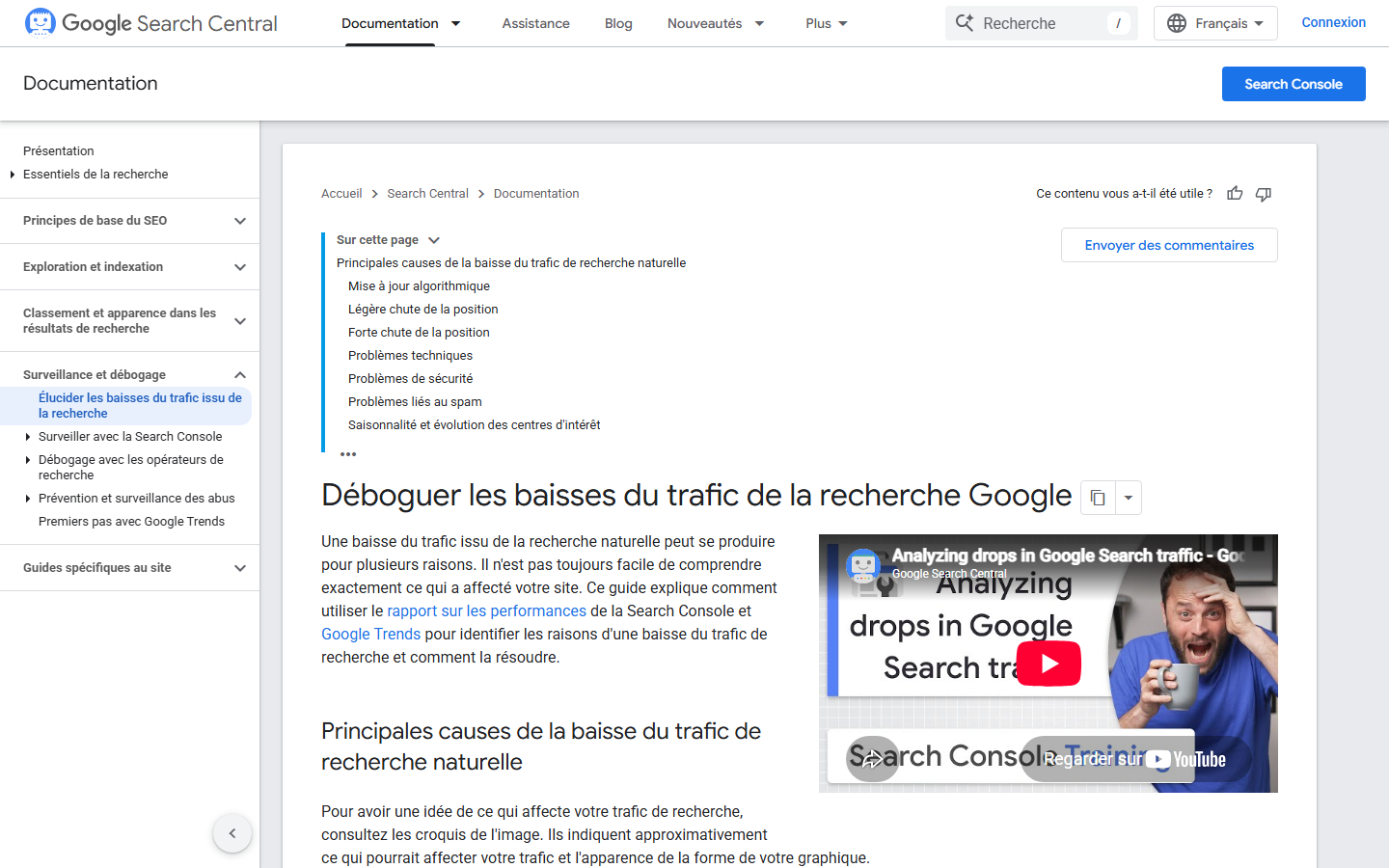Click the Connexion link
Image resolution: width=1389 pixels, height=868 pixels.
click(1333, 22)
